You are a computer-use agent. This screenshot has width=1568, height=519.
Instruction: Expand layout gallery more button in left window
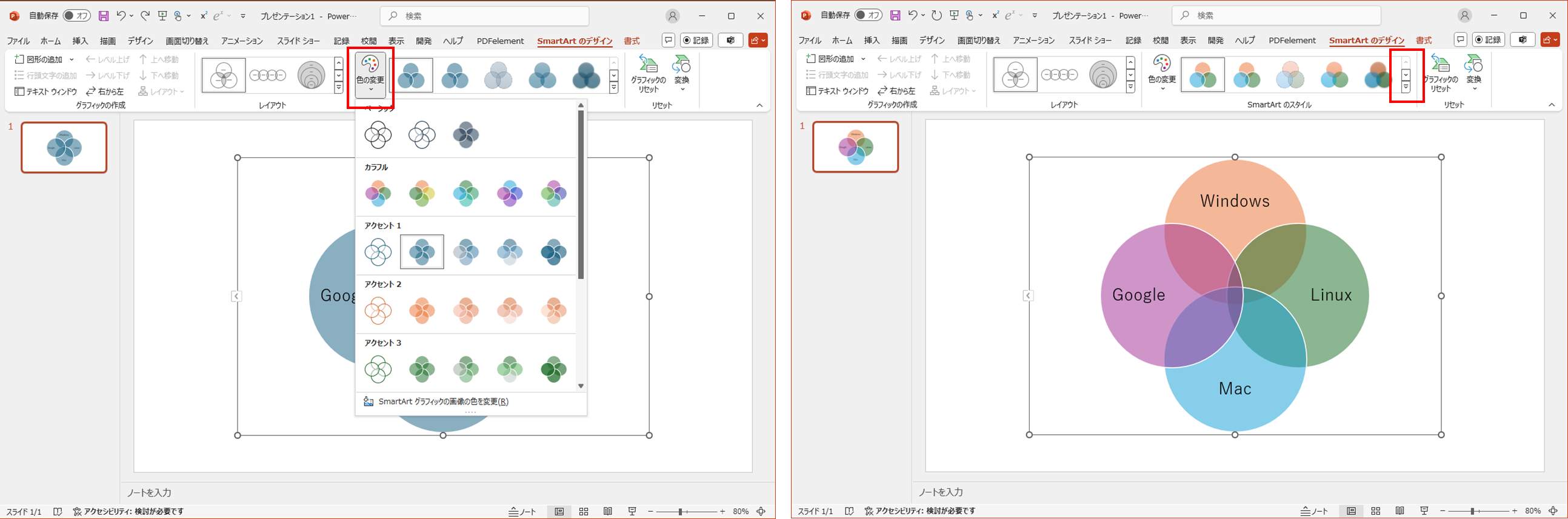pyautogui.click(x=338, y=88)
